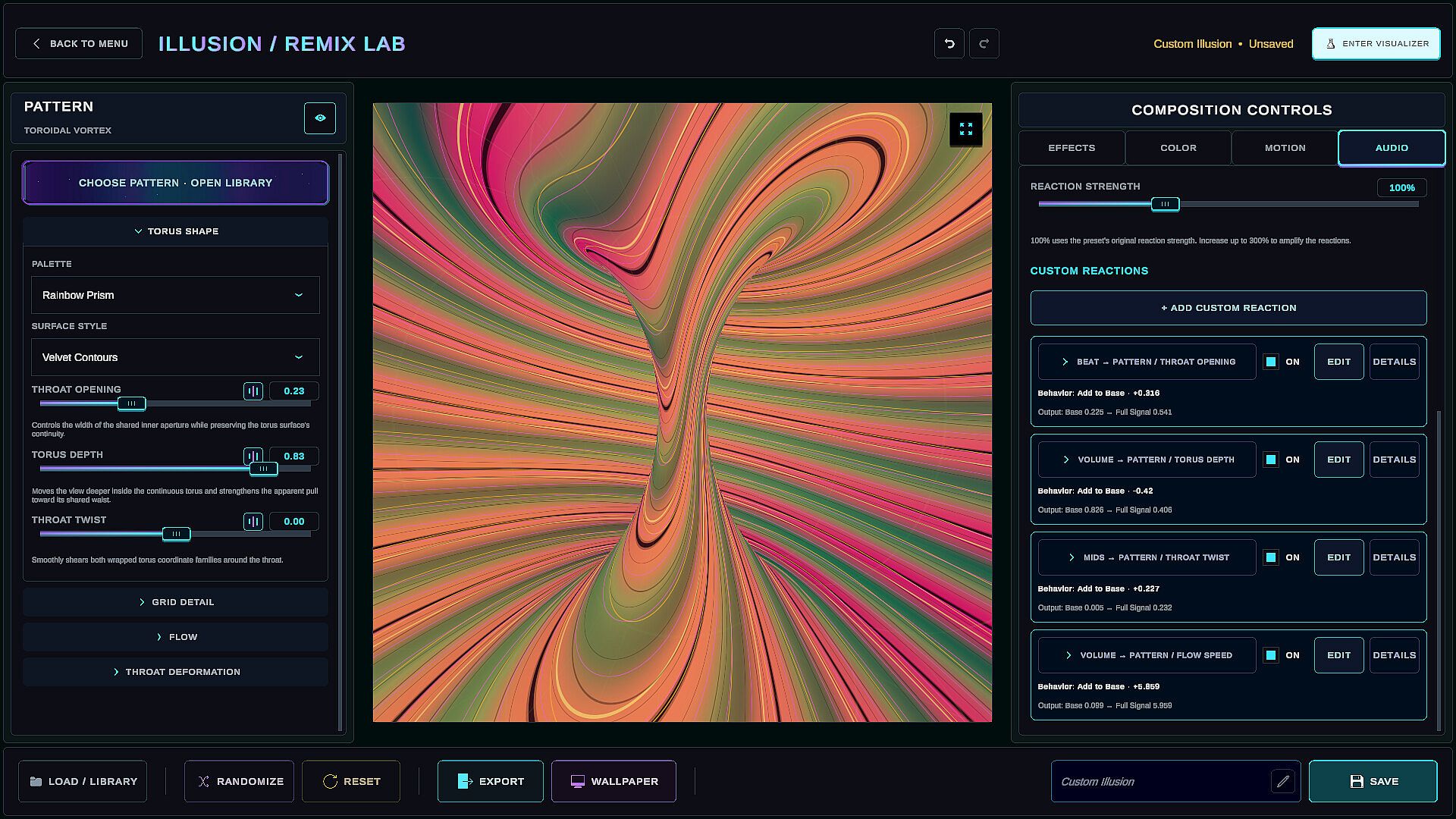Viewport: 1456px width, 819px height.
Task: View details of Volume → Torus Depth
Action: [1394, 460]
